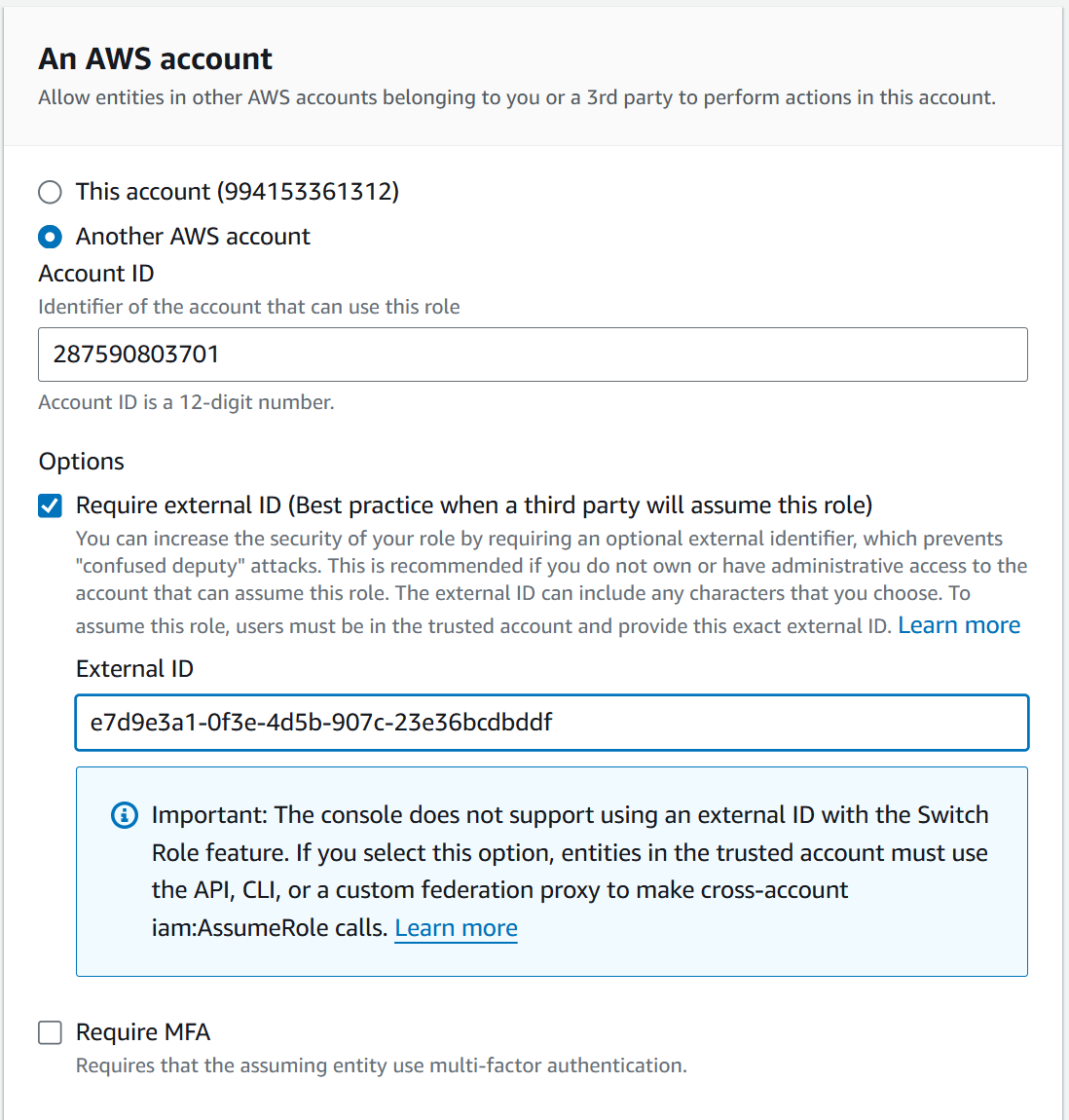Click the "Account ID" field label
1069x1120 pixels.
(x=96, y=274)
